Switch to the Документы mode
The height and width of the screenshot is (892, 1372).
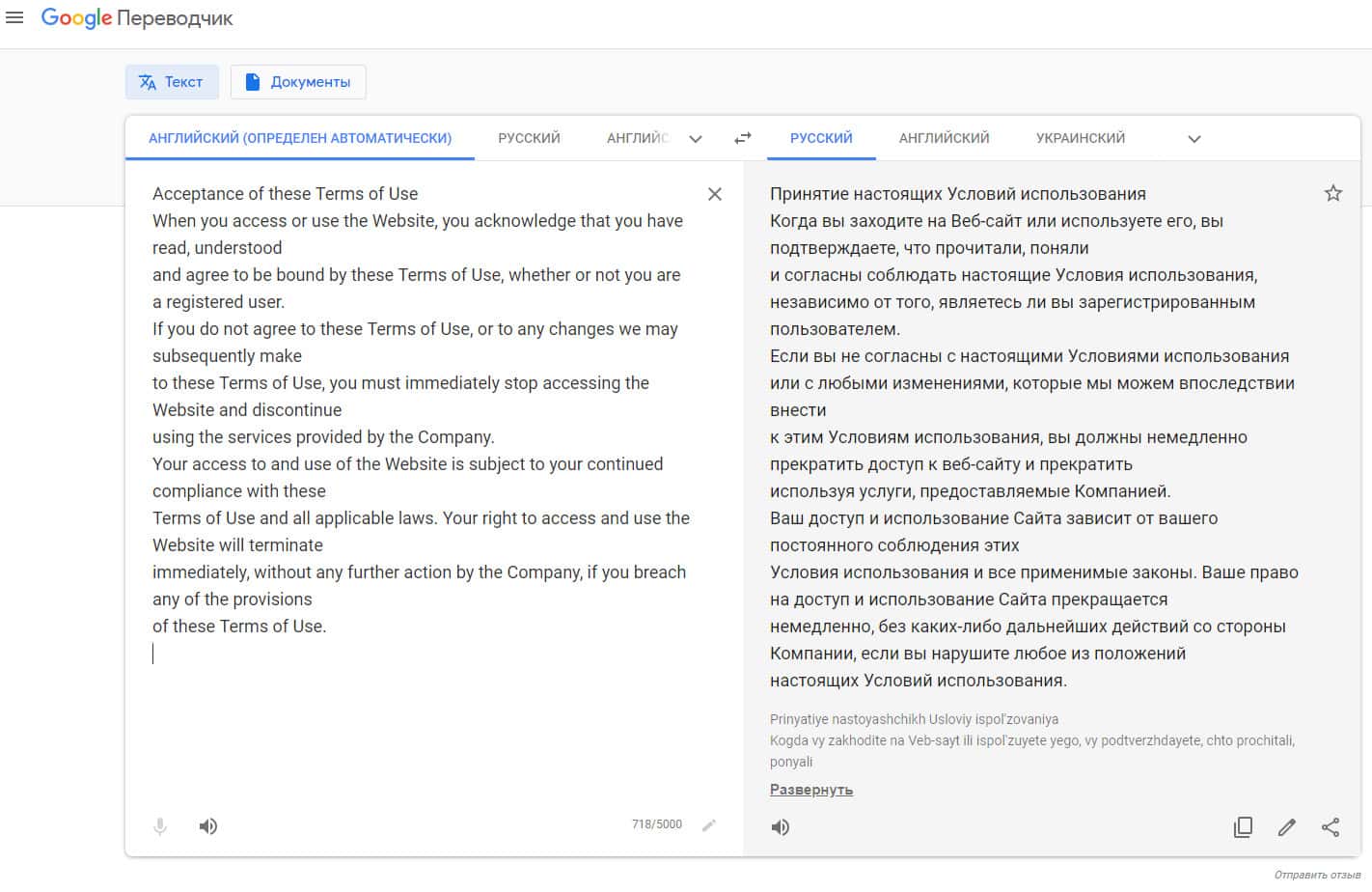pos(298,82)
